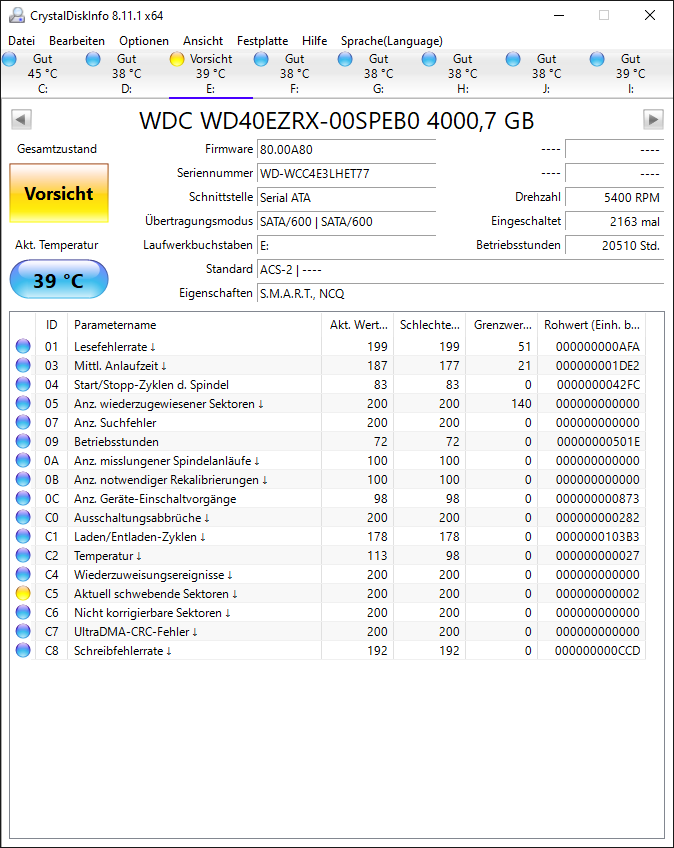
Task: Select the Anz. notwendiger Rekalibrierungen row
Action: tap(328, 480)
